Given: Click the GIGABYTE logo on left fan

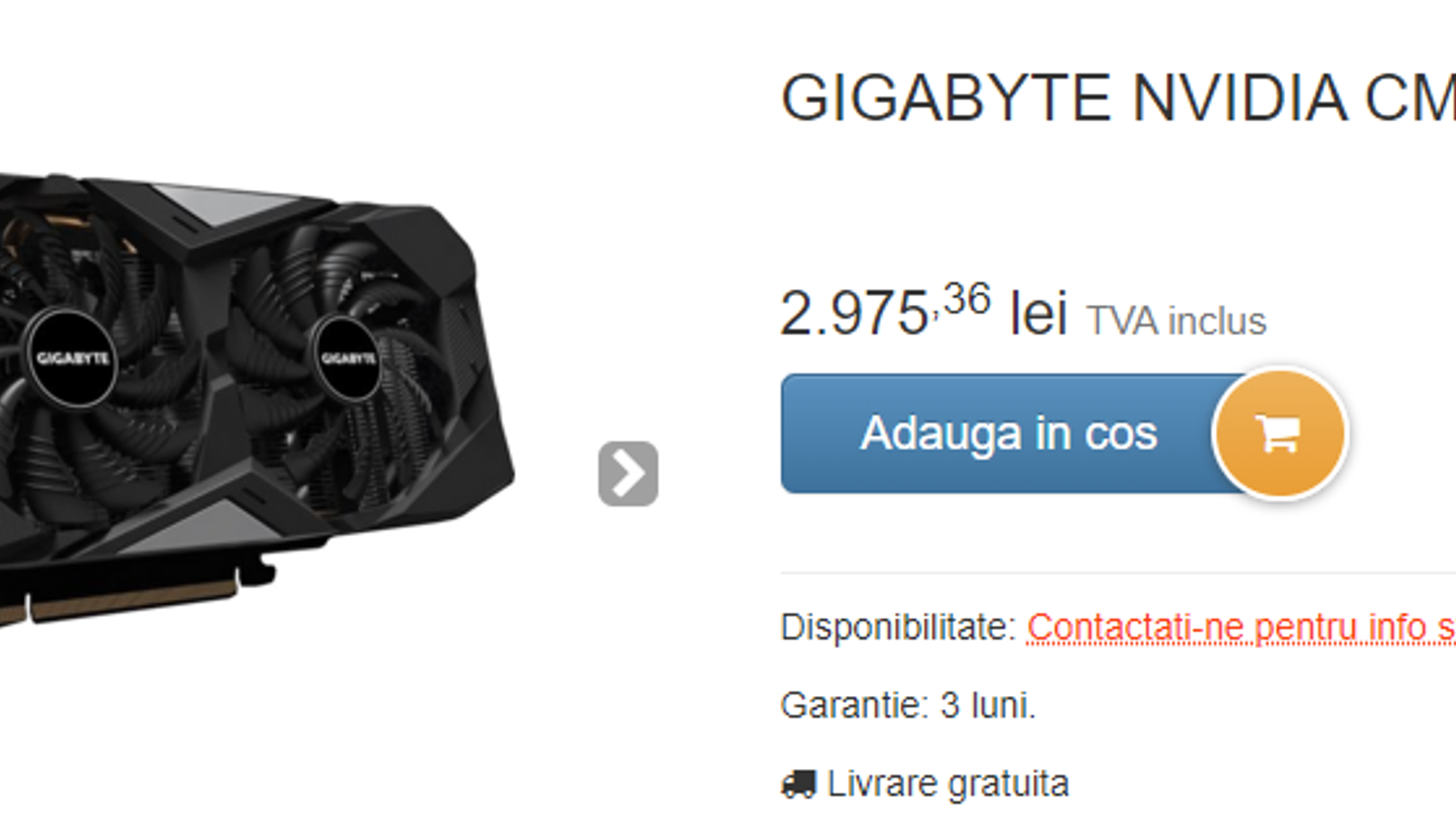Looking at the screenshot, I should pyautogui.click(x=73, y=358).
